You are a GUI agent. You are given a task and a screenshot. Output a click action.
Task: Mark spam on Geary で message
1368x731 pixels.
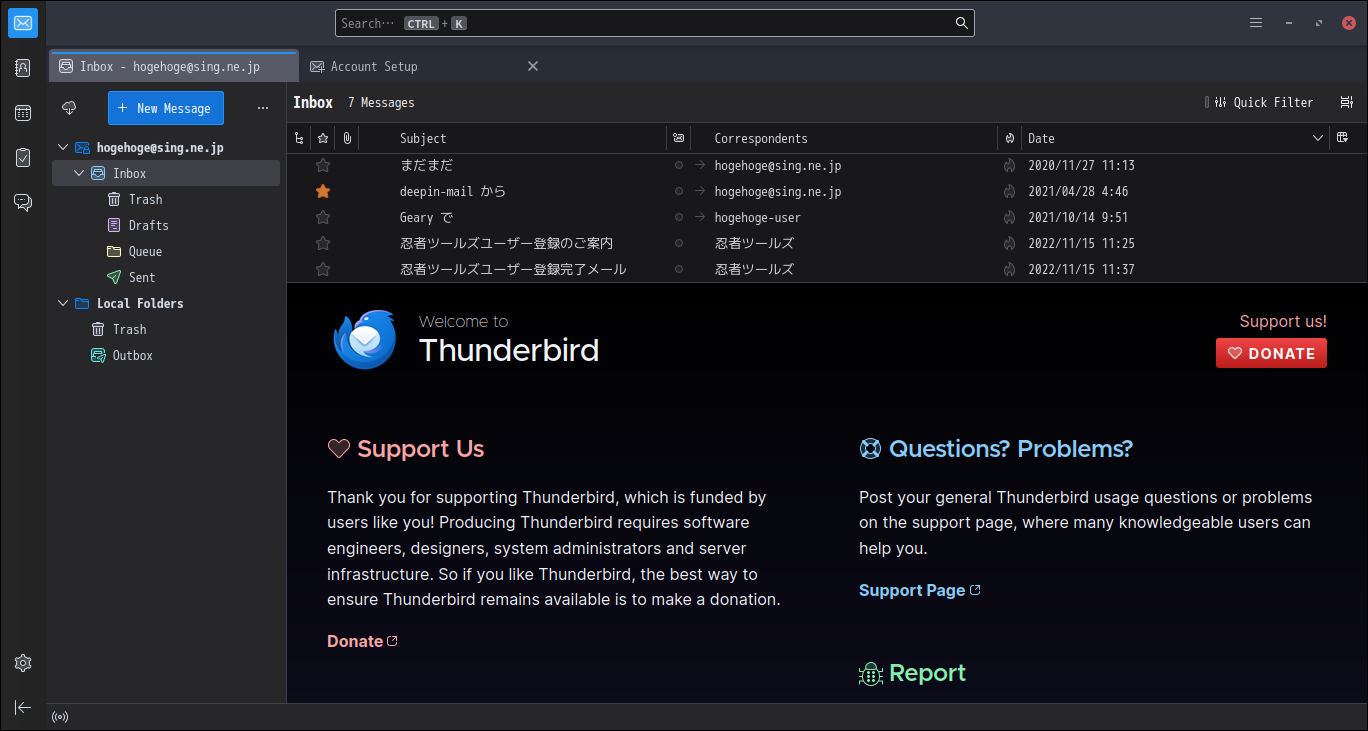tap(1010, 217)
